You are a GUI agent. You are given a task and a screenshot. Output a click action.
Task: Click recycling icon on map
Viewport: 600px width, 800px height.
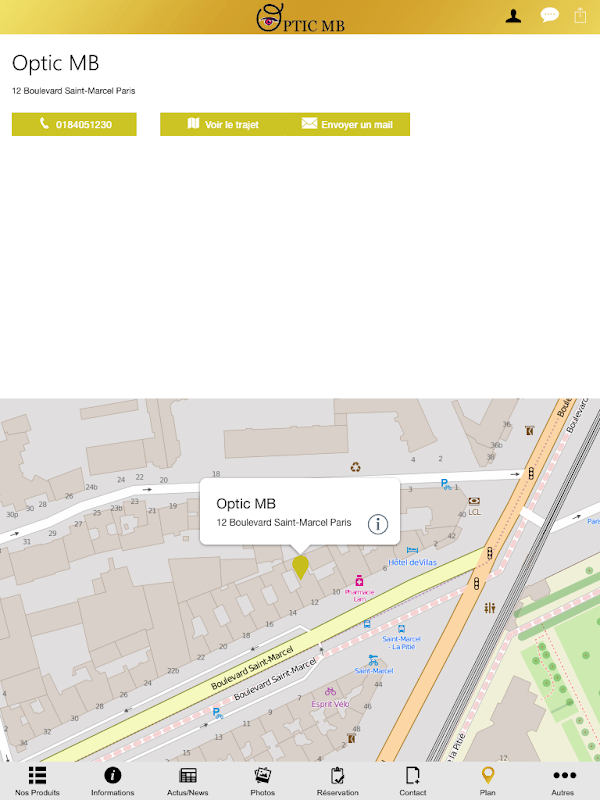[x=356, y=466]
